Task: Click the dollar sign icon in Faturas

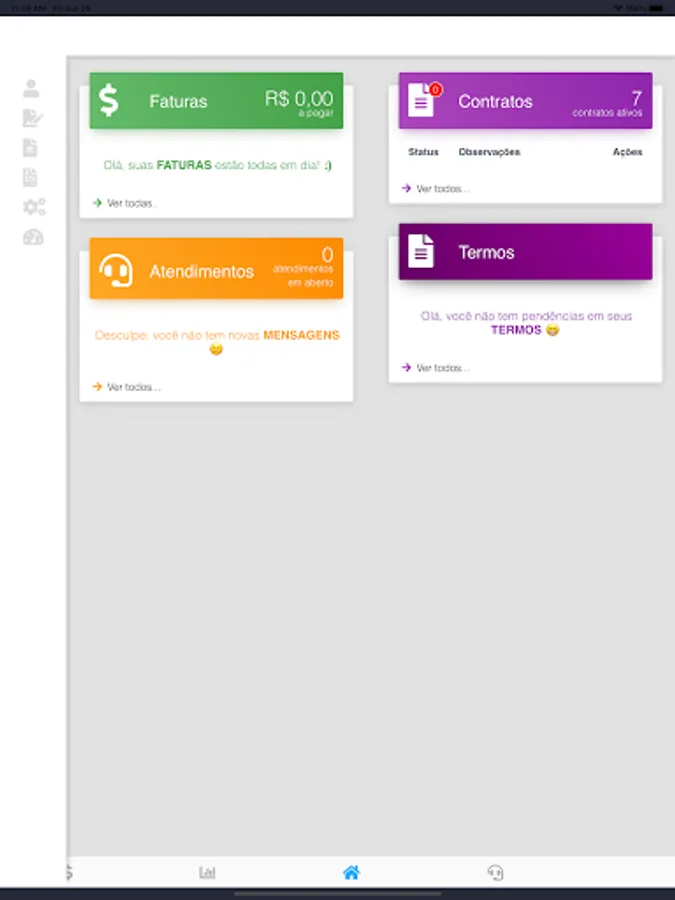Action: (x=108, y=100)
